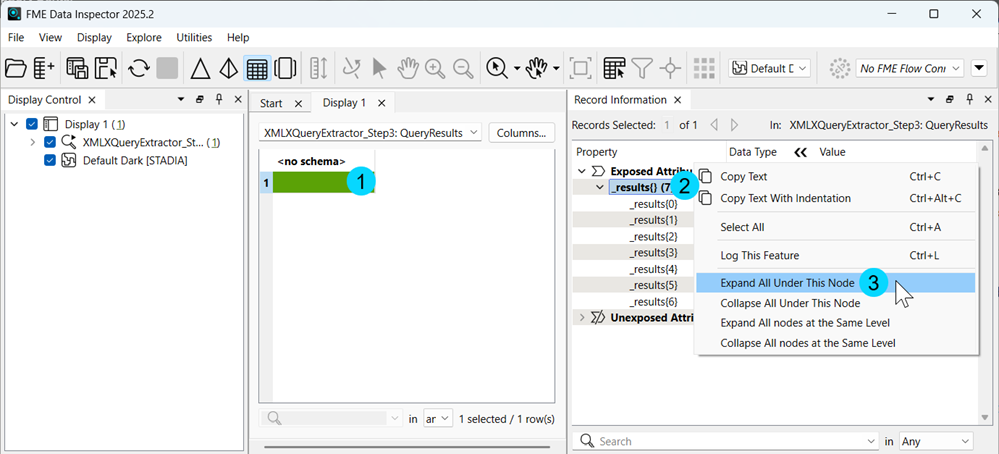
Task: Click the toolbar overflow black triangle button
Action: pyautogui.click(x=980, y=68)
